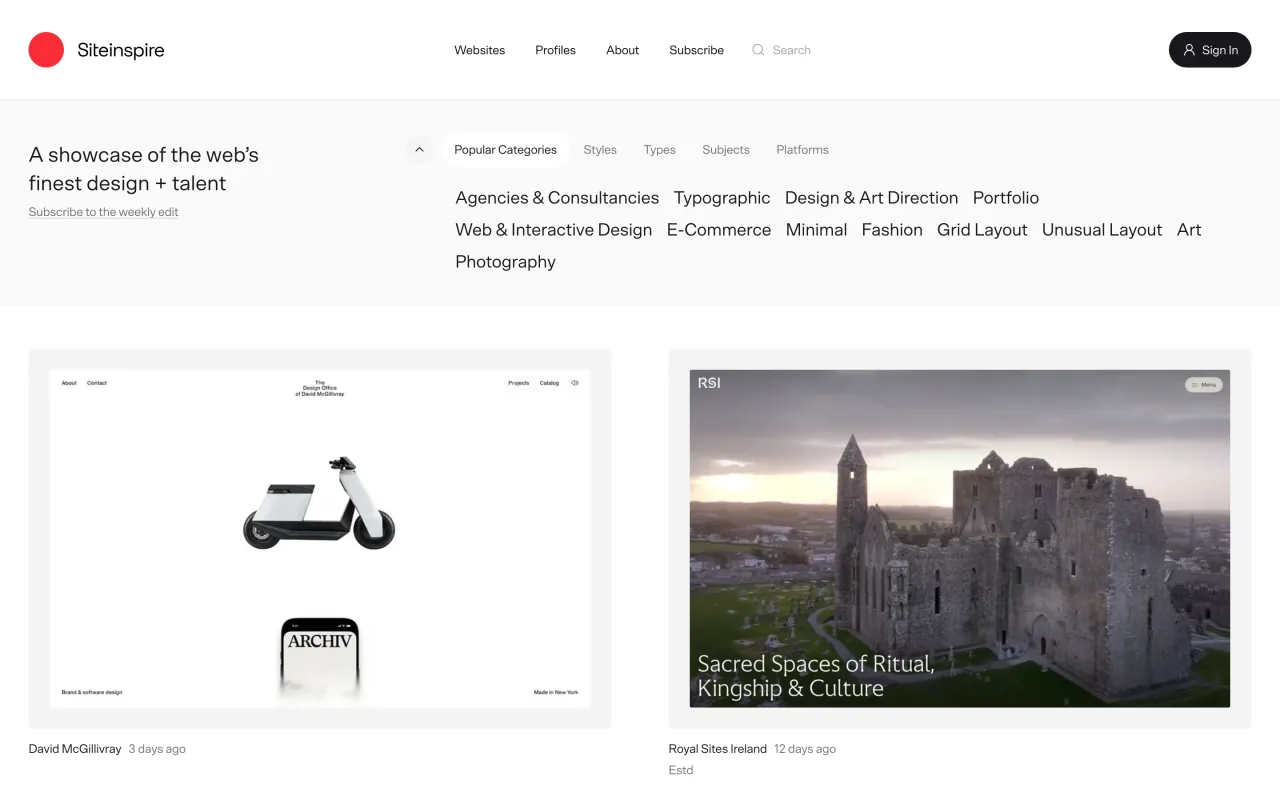
Task: Select the Fashion category
Action: (892, 230)
